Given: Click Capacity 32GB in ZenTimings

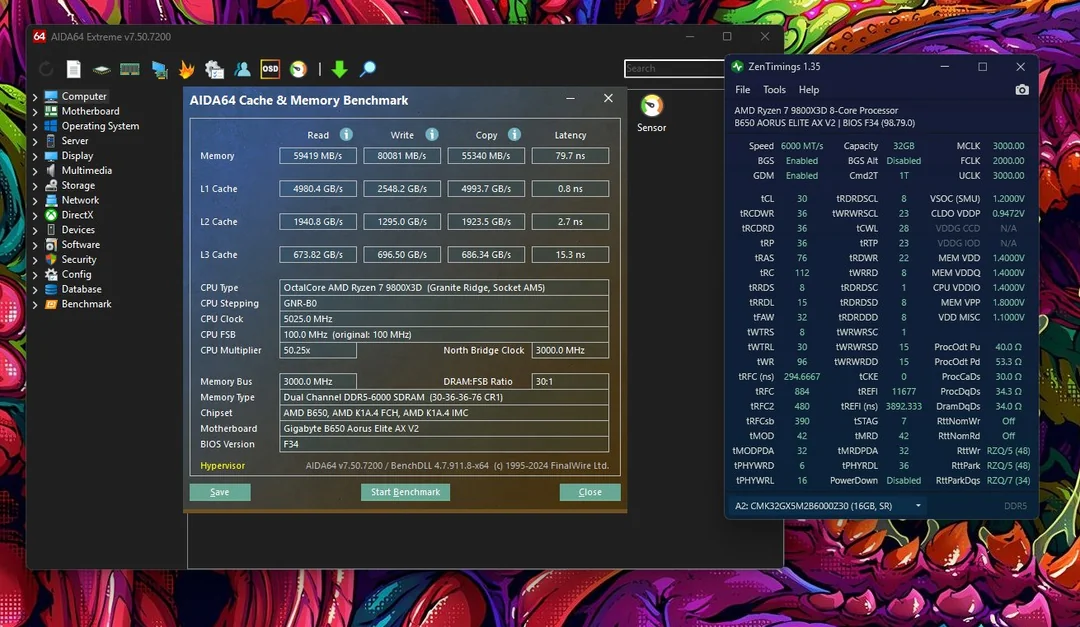Looking at the screenshot, I should (903, 146).
